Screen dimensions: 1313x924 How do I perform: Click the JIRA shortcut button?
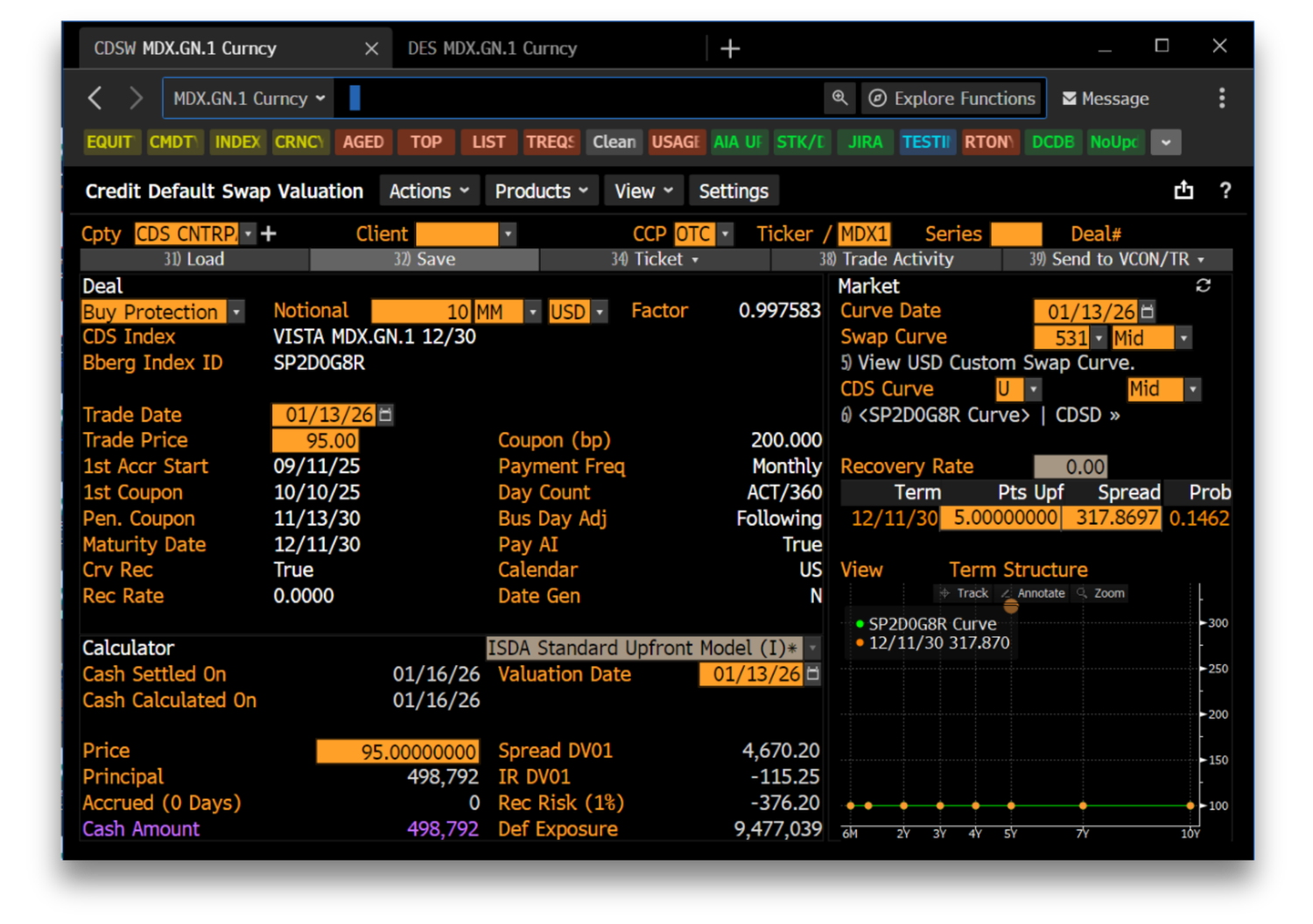point(865,142)
